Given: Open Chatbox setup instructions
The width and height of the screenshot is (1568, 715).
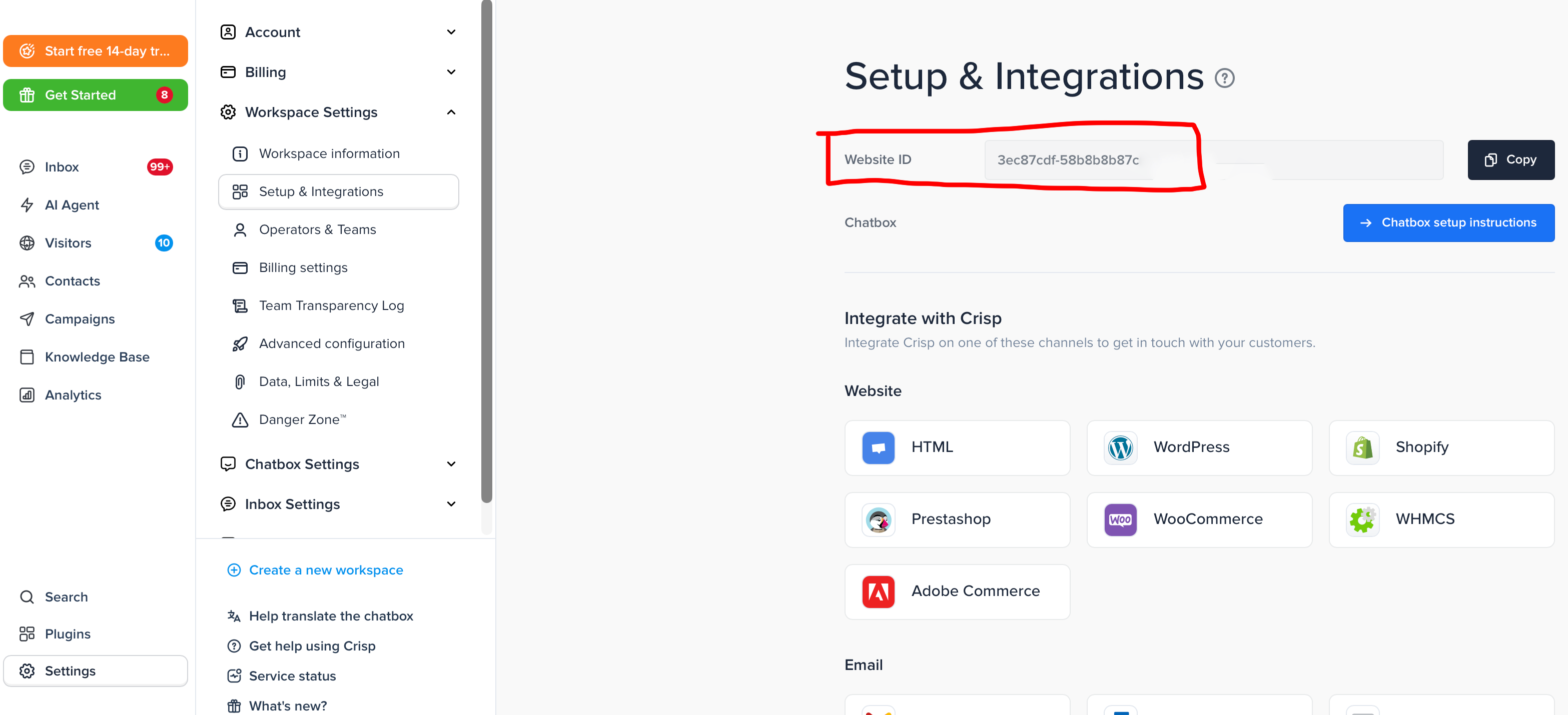Looking at the screenshot, I should coord(1449,222).
